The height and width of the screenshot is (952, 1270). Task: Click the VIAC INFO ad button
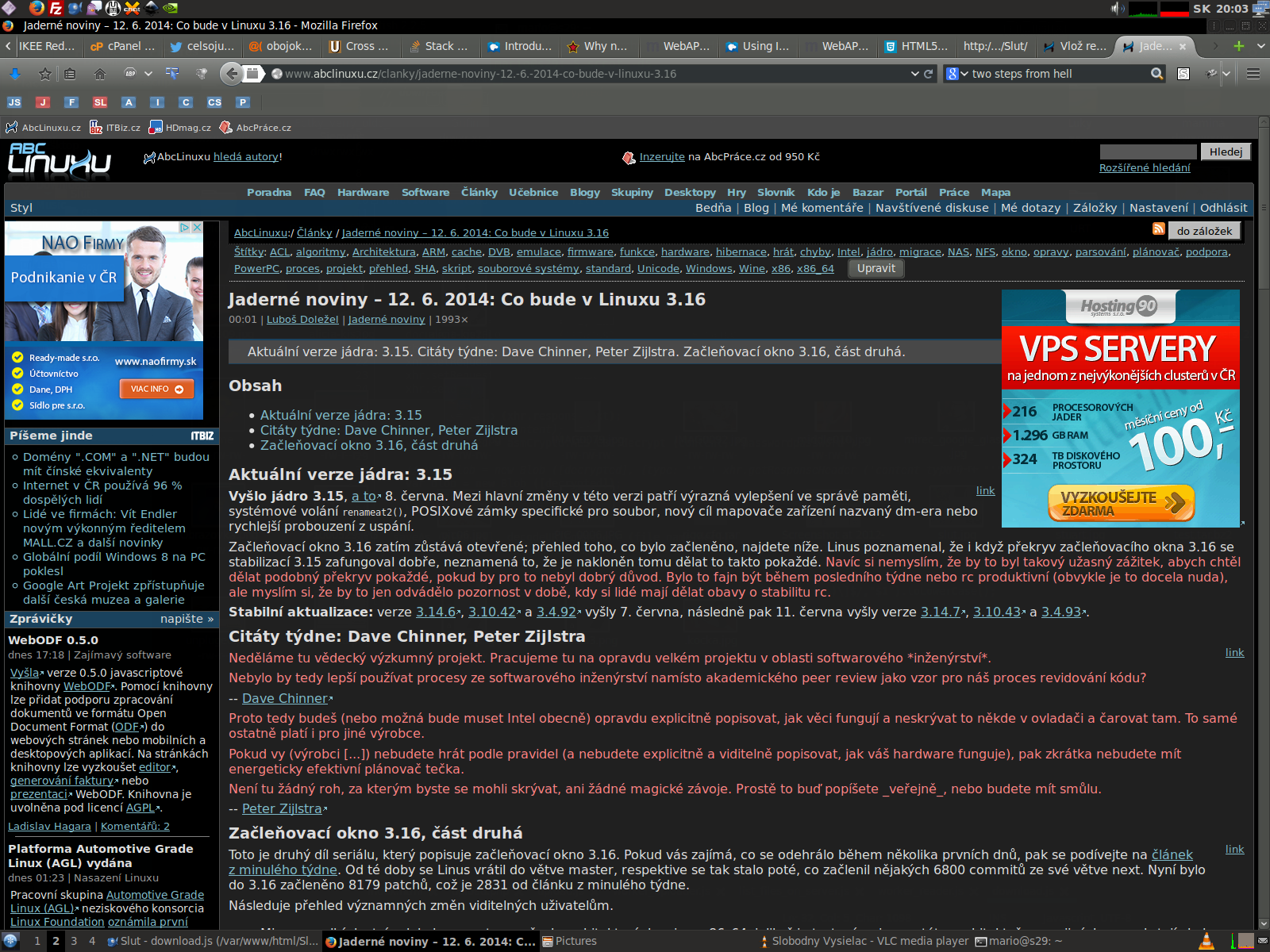tap(156, 389)
